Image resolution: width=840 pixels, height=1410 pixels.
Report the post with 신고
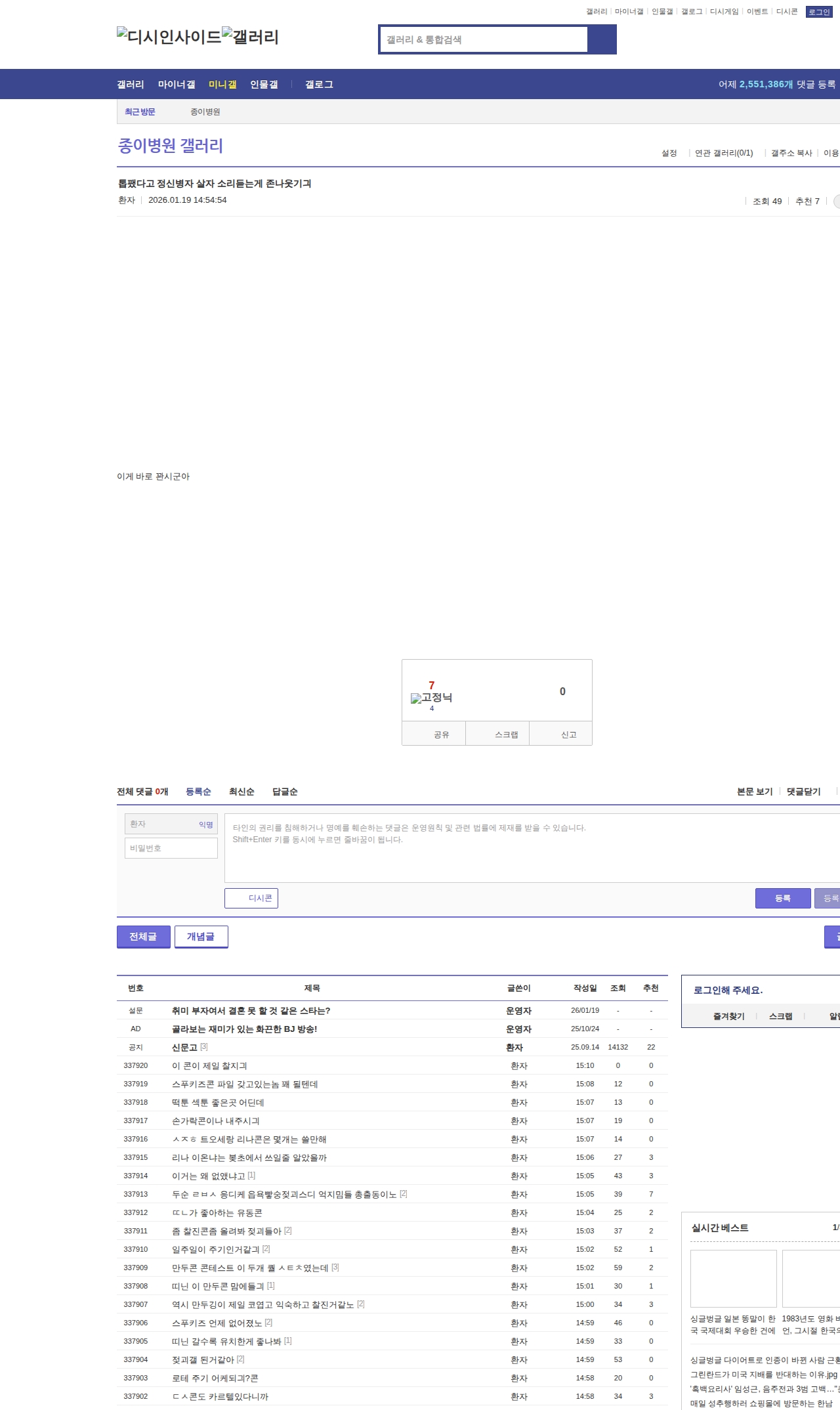(x=568, y=735)
